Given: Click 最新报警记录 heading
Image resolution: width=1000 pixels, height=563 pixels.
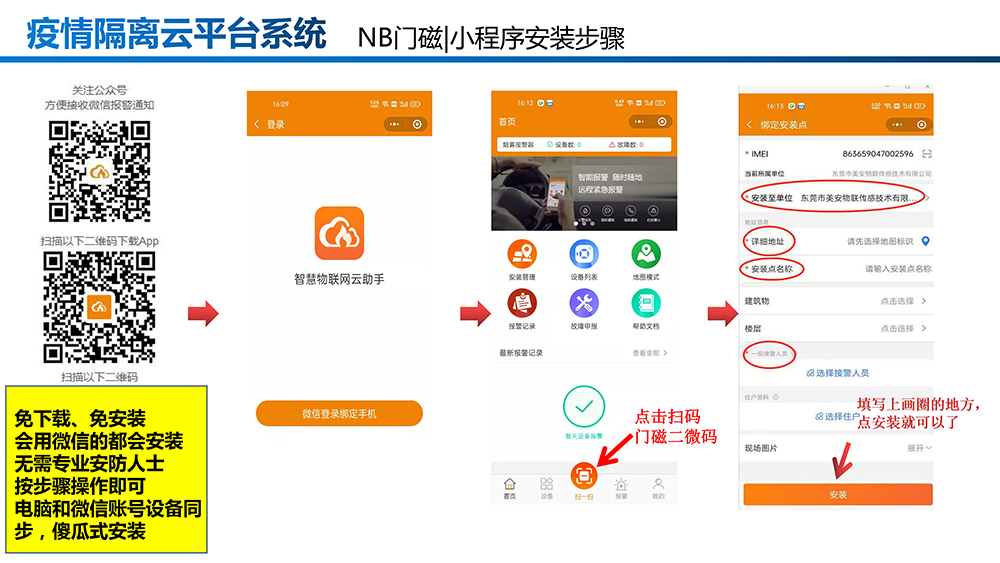Looking at the screenshot, I should point(521,353).
